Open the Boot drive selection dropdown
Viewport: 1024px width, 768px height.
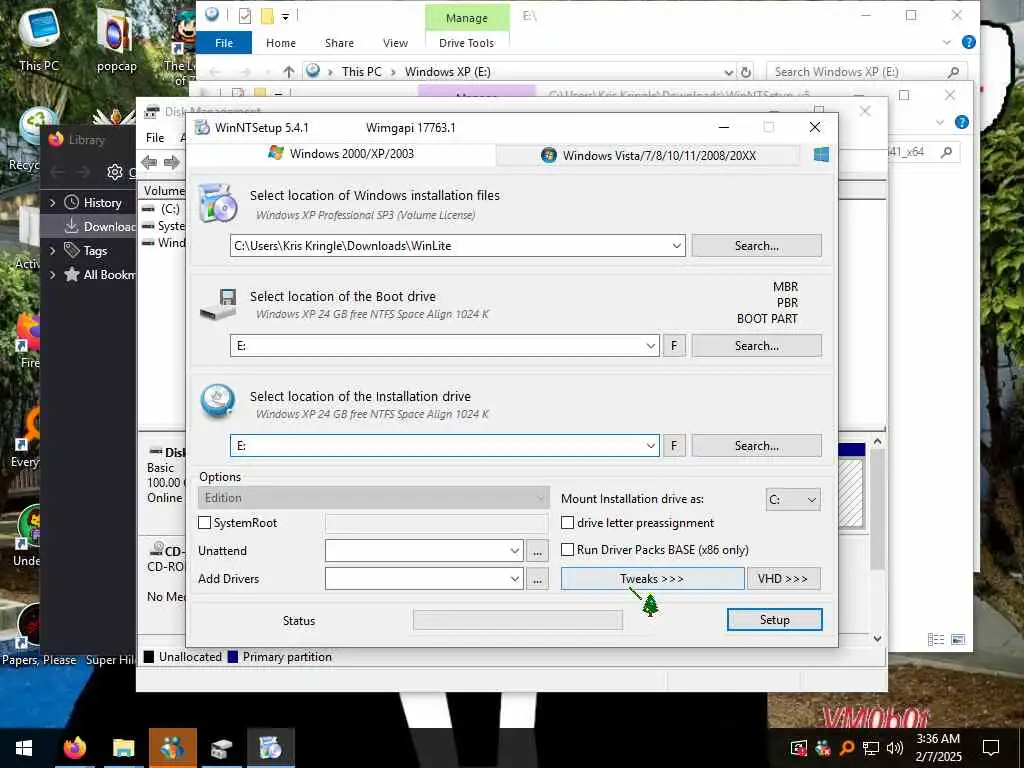point(650,346)
